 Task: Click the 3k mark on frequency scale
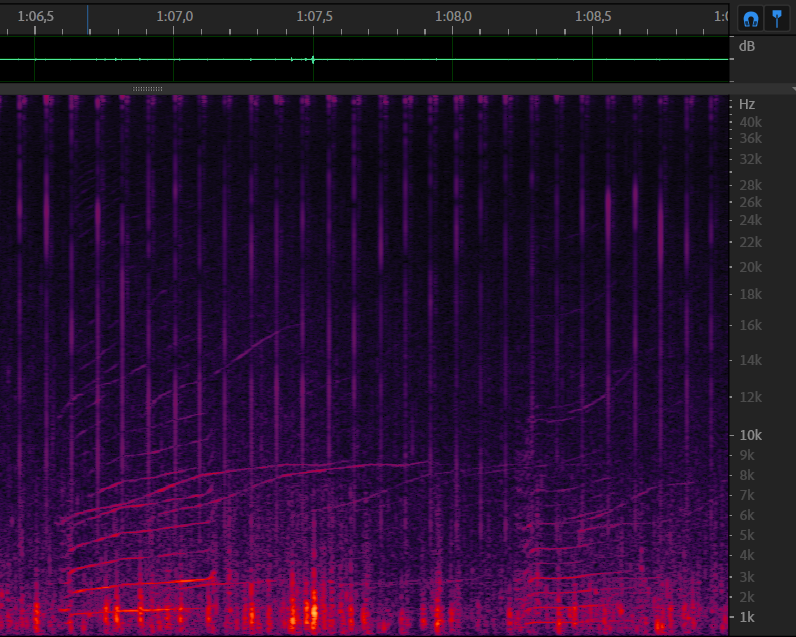point(747,577)
